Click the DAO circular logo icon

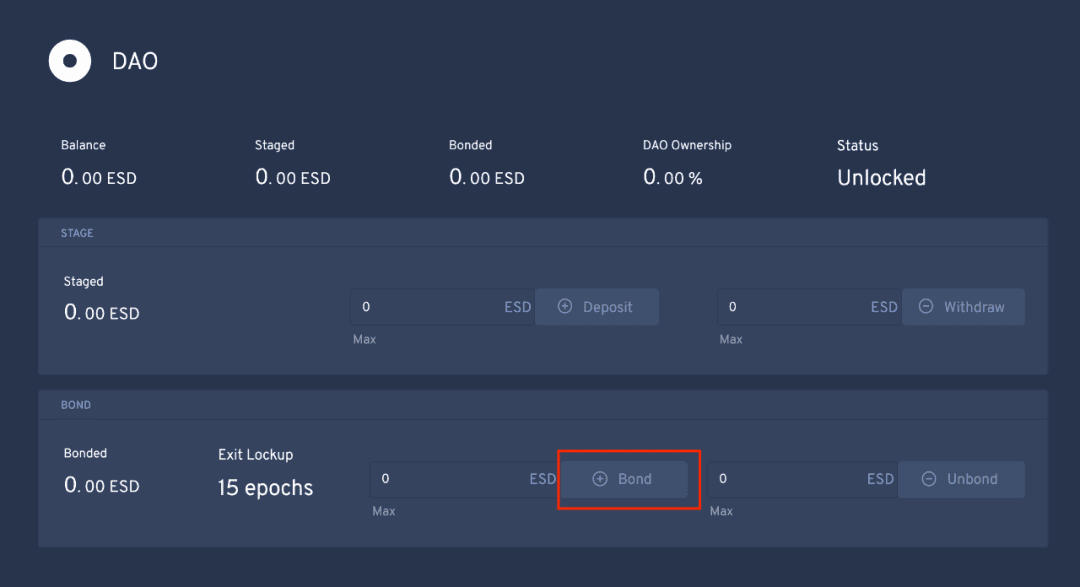click(70, 61)
